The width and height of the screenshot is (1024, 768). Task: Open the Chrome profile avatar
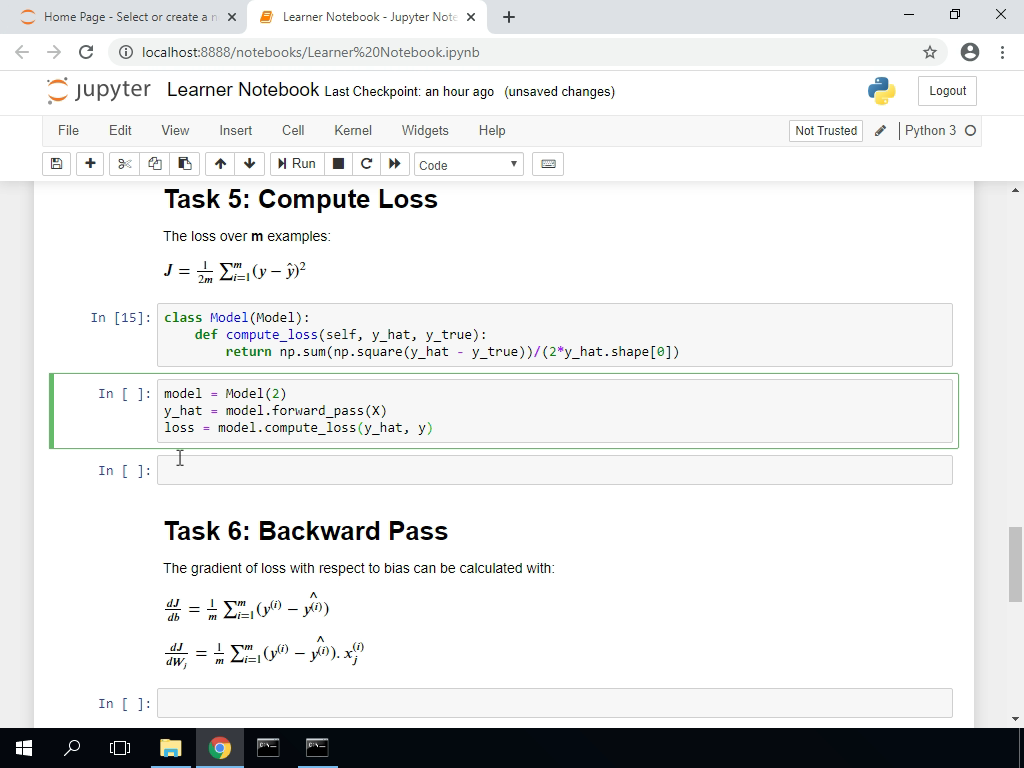(x=970, y=52)
